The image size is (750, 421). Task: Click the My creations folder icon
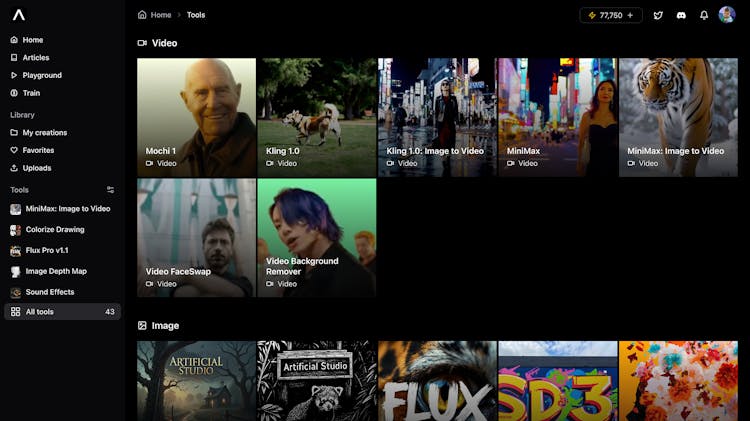[14, 133]
